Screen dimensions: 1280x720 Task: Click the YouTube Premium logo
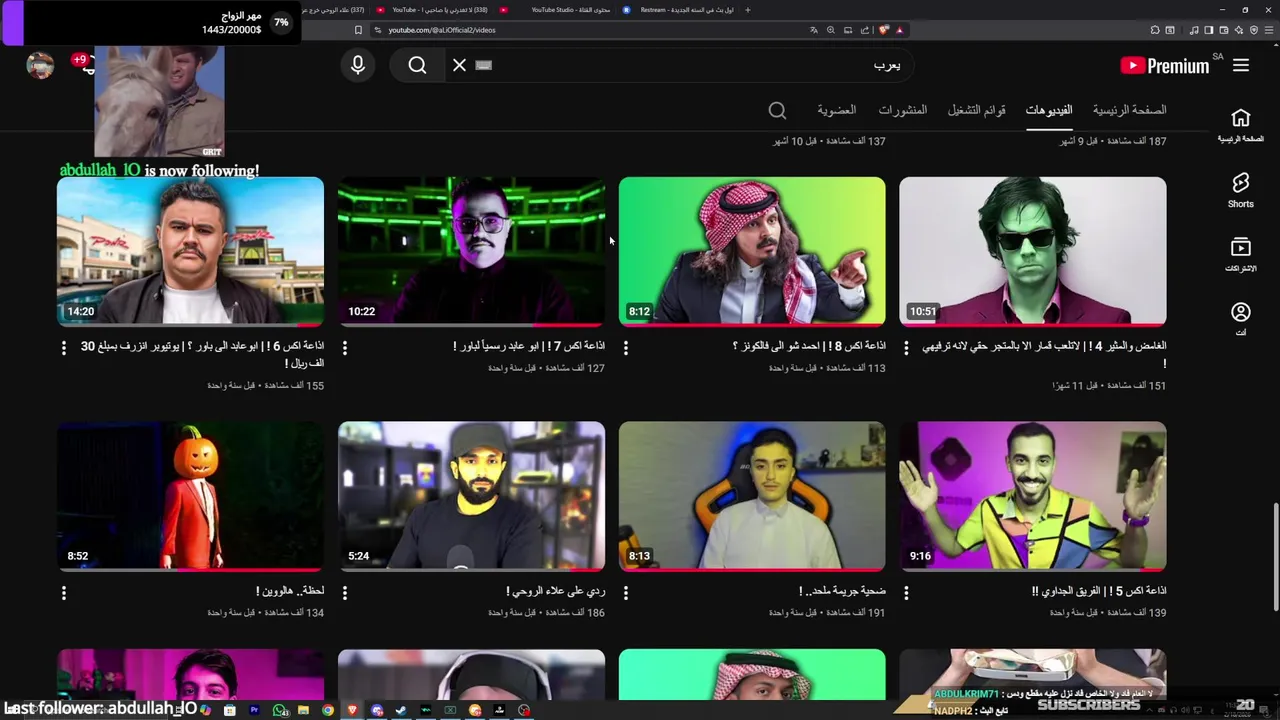pos(1165,66)
